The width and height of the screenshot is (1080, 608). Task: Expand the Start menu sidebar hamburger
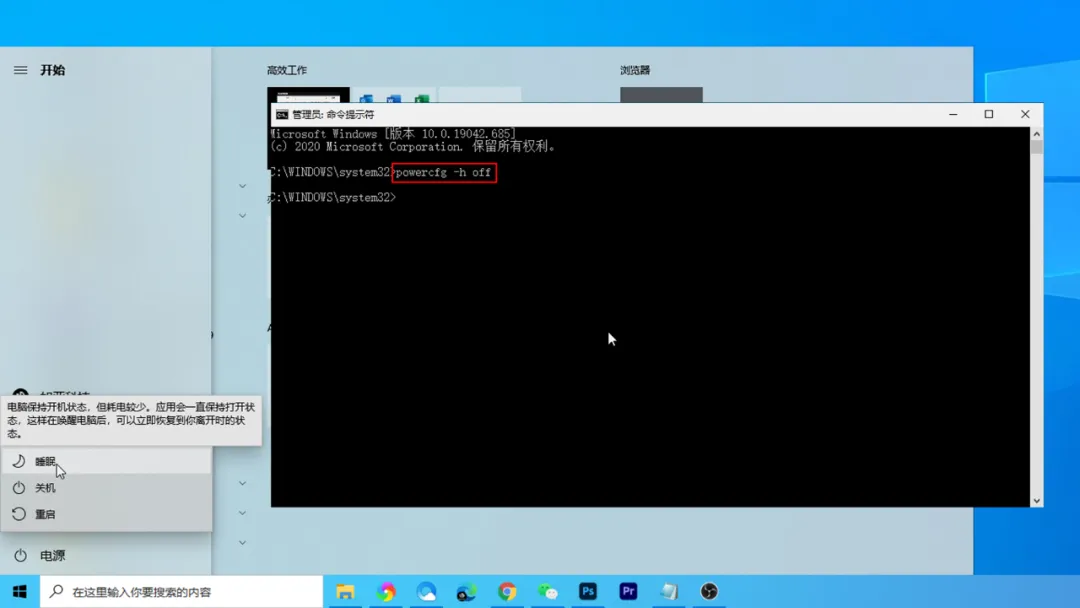20,69
